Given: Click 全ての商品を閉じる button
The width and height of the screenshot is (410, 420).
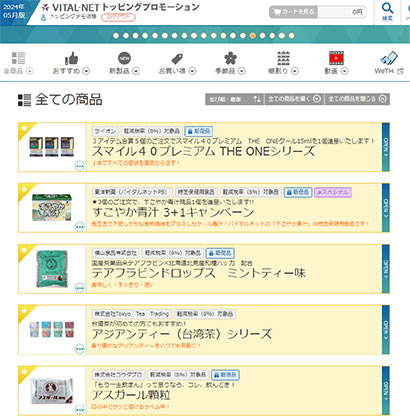Looking at the screenshot, I should tap(357, 99).
